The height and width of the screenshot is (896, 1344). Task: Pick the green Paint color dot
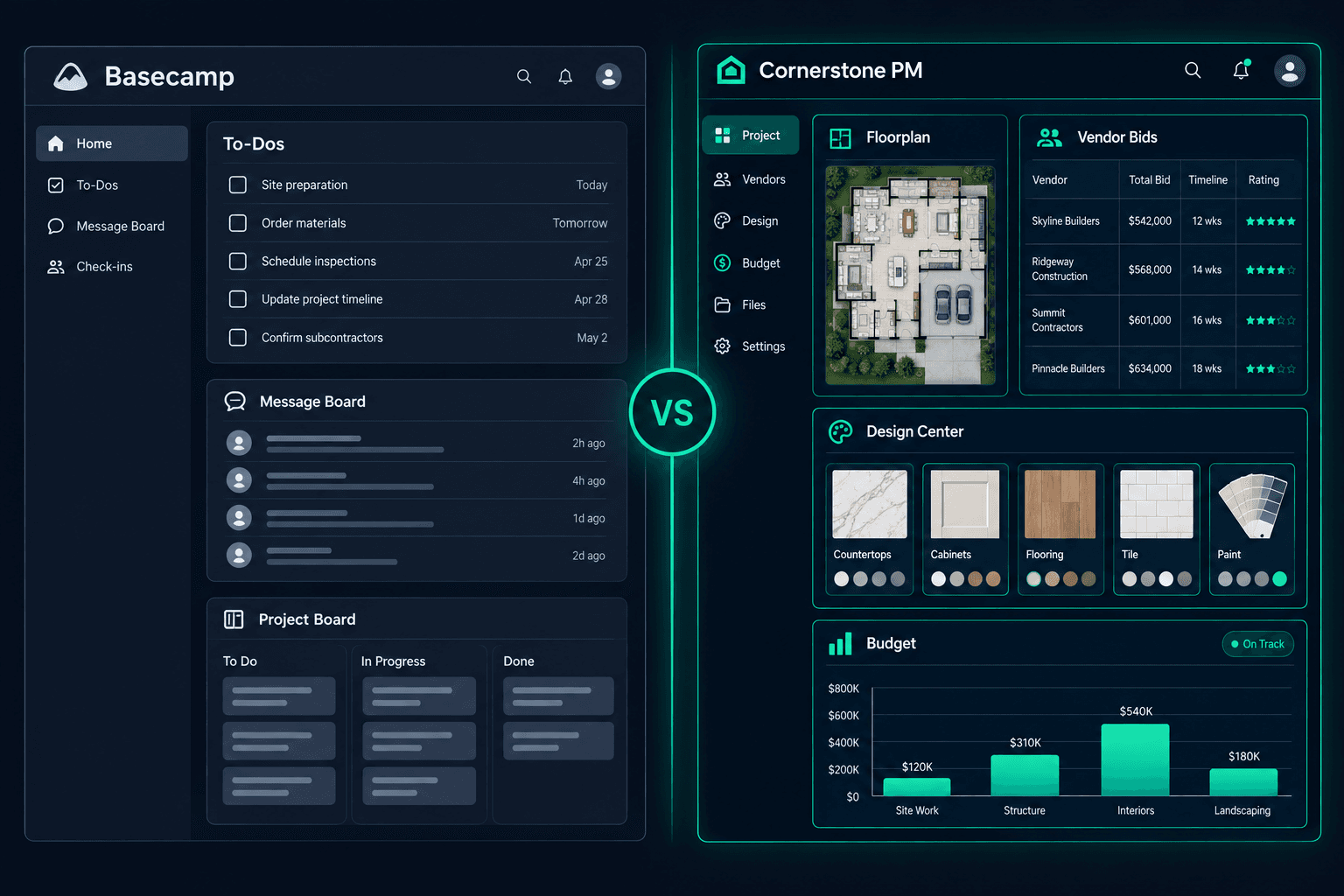(1279, 578)
